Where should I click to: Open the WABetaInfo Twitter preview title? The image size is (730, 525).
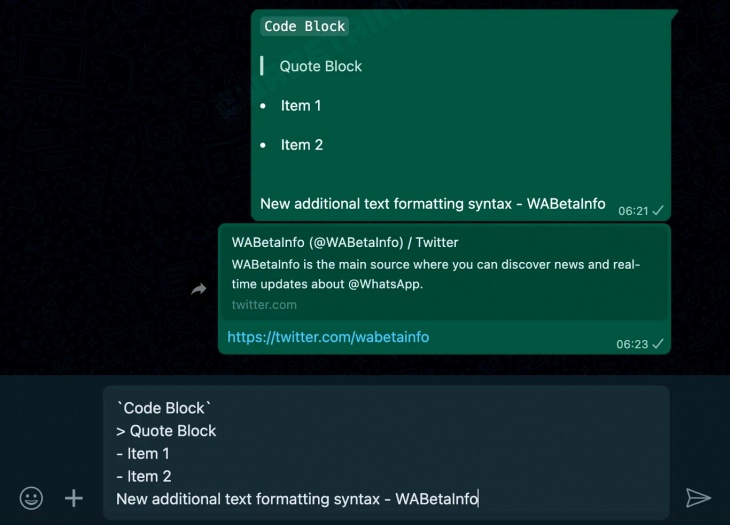345,242
